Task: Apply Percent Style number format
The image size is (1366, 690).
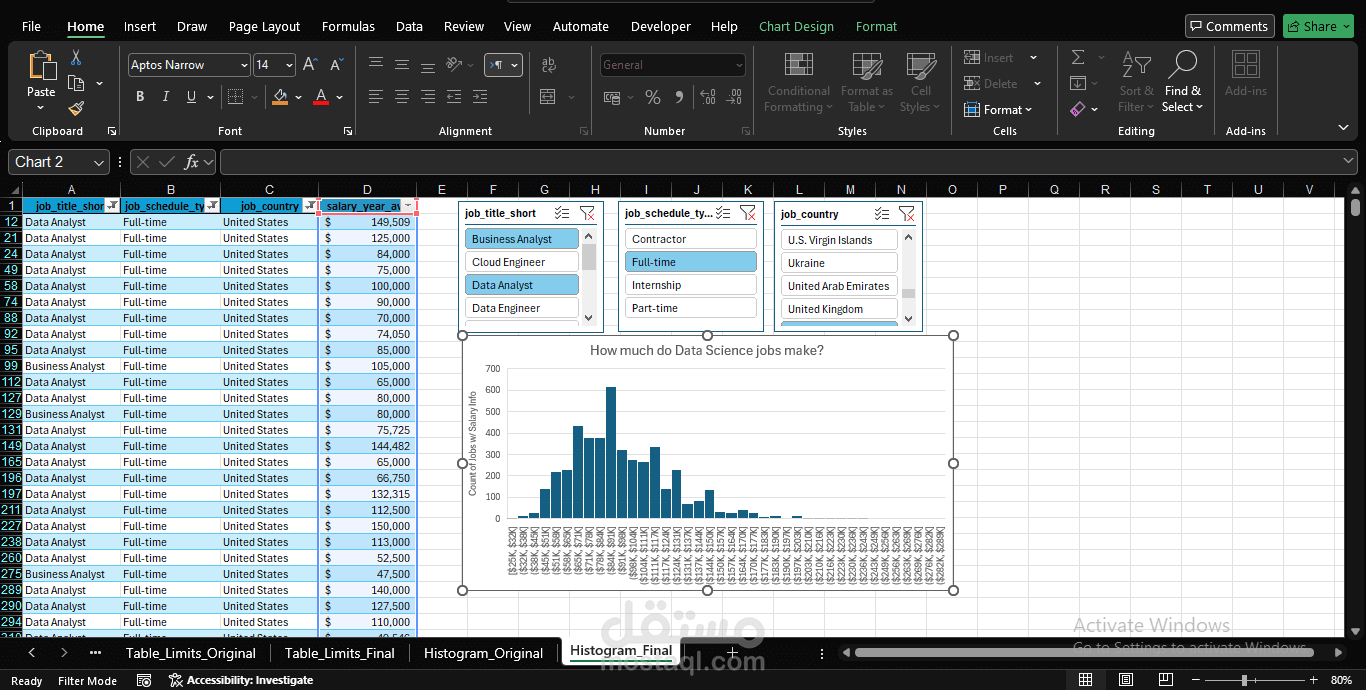Action: tap(653, 97)
